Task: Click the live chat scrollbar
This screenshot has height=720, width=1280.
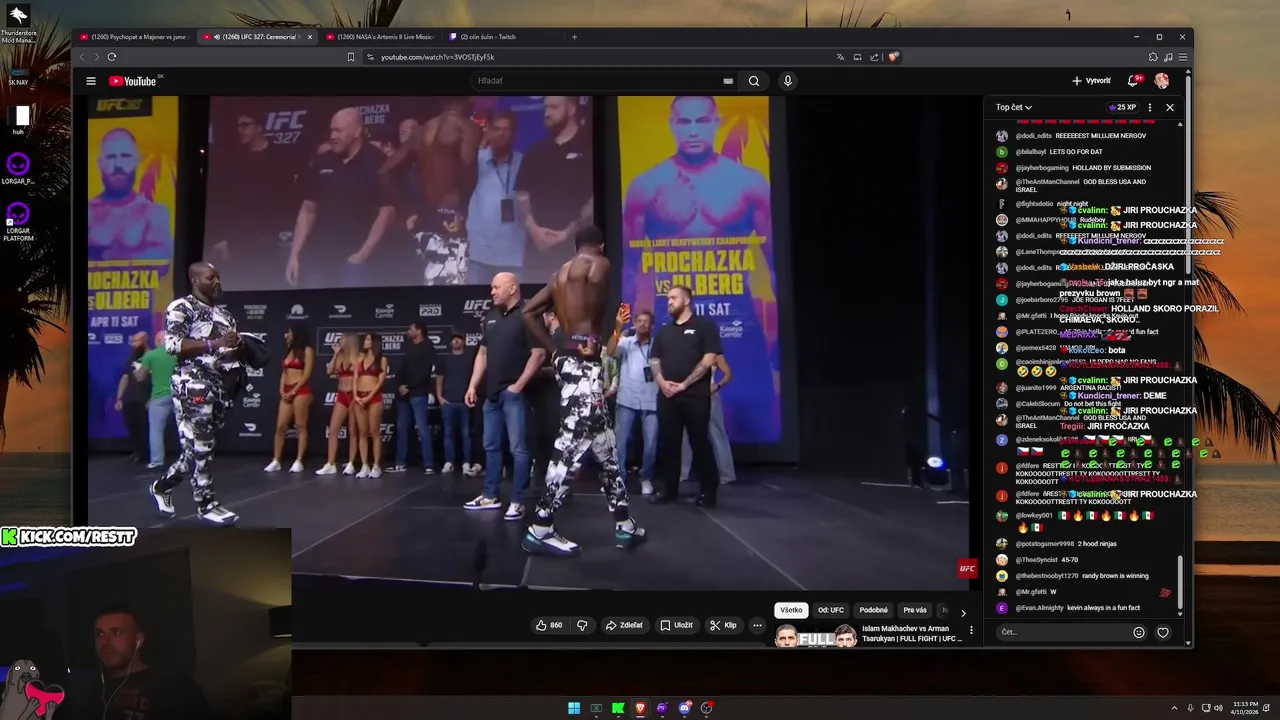Action: 1180,580
